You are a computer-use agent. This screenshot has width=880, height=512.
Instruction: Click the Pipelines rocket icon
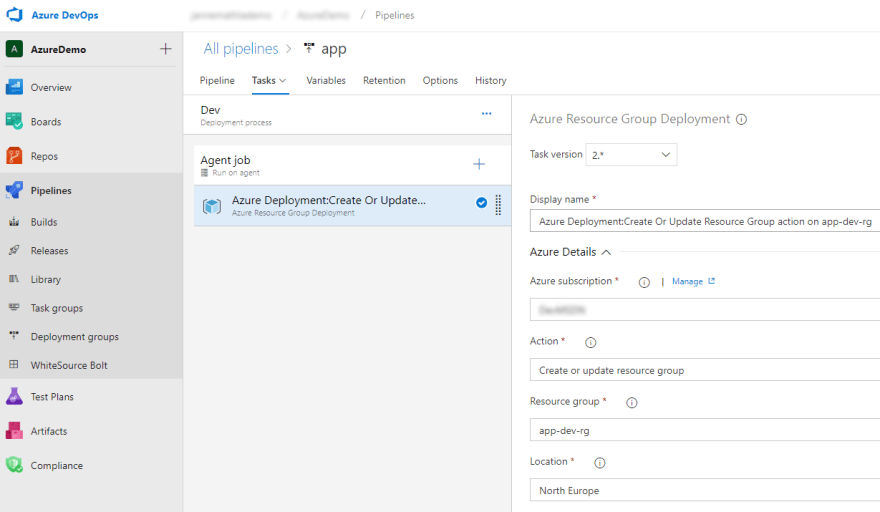pyautogui.click(x=14, y=190)
